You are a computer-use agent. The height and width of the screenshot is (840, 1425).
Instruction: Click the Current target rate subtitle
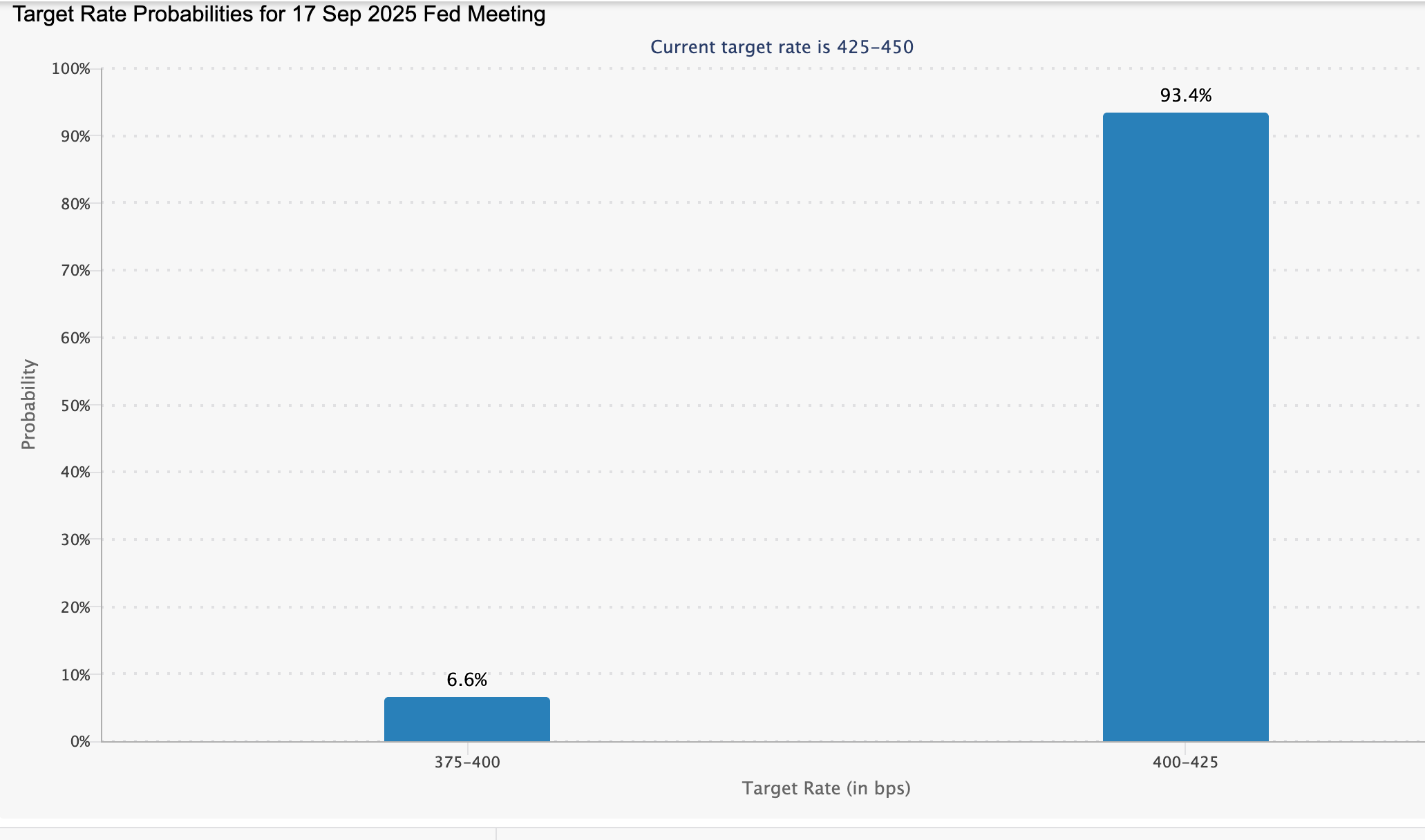782,47
